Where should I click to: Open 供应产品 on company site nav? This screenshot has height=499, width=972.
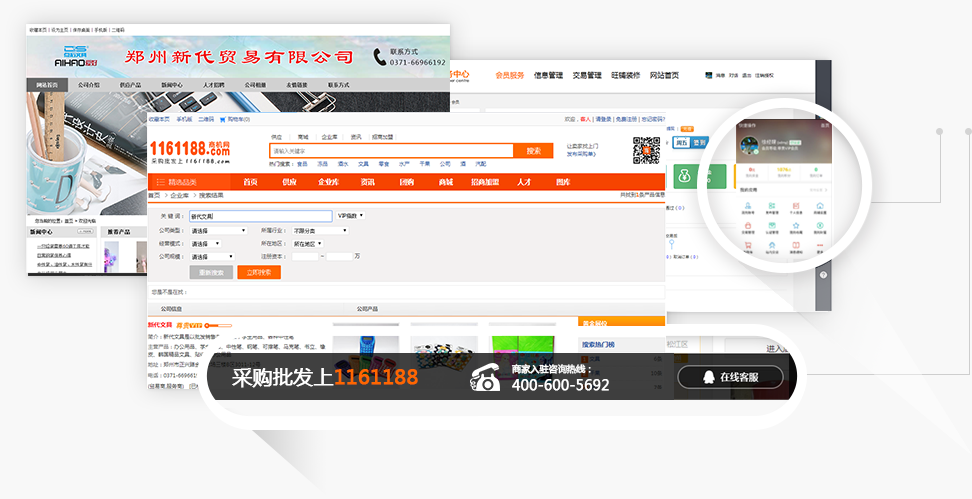tap(130, 85)
